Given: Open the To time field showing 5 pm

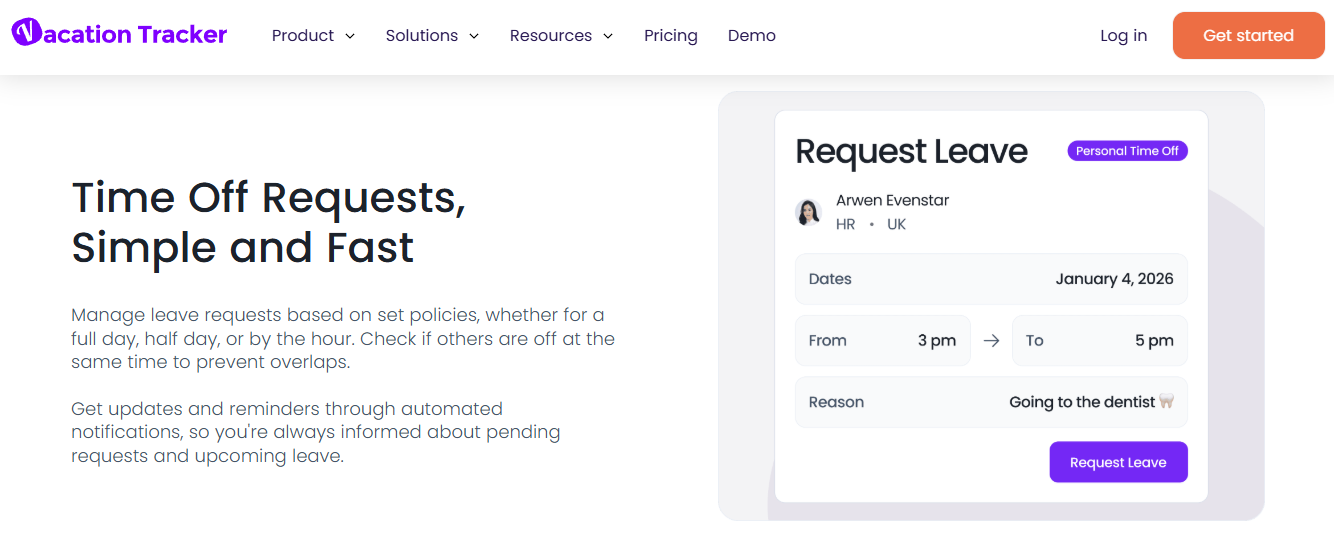Looking at the screenshot, I should [x=1100, y=340].
